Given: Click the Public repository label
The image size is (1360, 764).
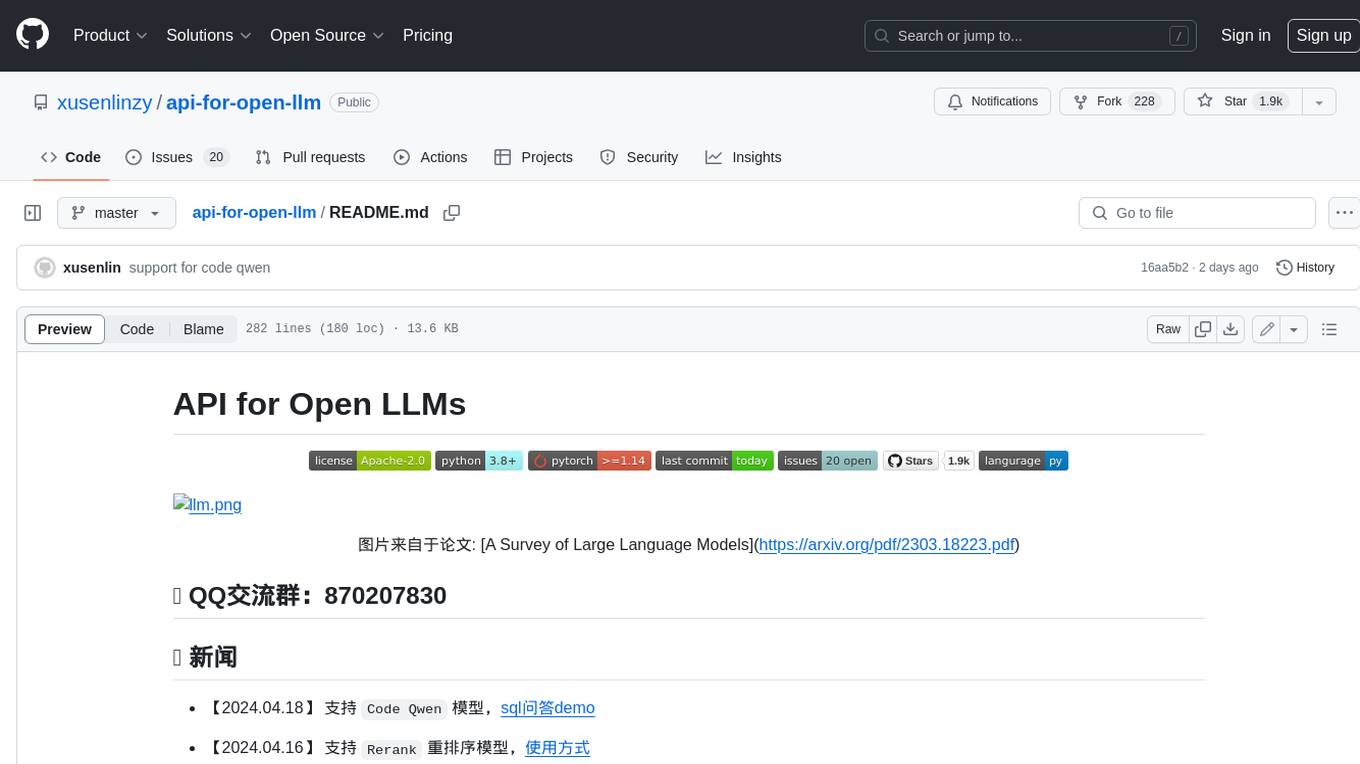Looking at the screenshot, I should point(354,102).
